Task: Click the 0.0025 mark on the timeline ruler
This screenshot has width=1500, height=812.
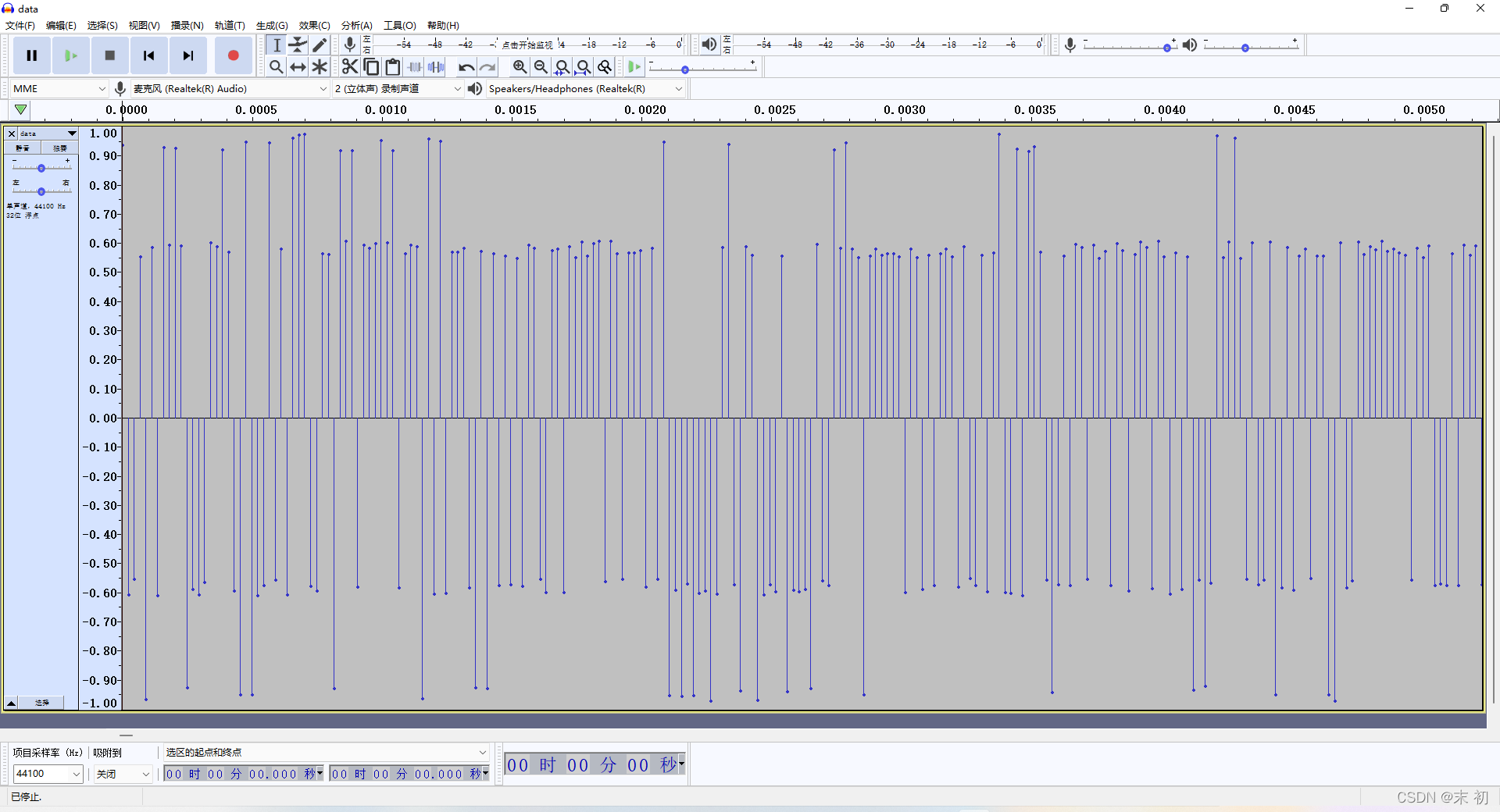Action: click(x=774, y=111)
